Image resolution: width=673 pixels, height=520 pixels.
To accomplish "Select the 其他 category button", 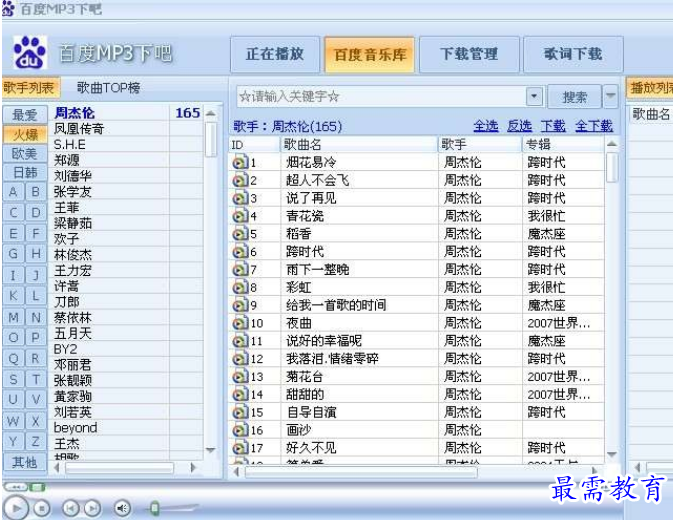I will click(x=25, y=462).
